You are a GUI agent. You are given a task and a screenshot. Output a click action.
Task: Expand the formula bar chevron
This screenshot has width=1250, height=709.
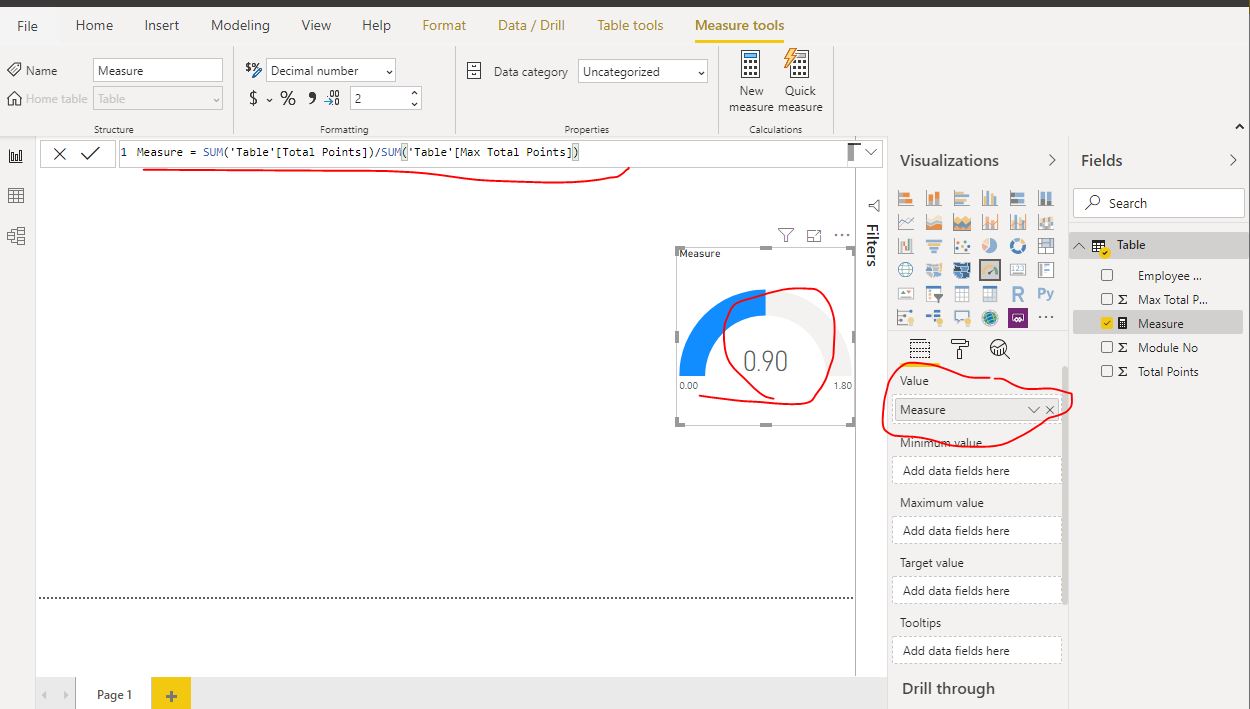click(872, 152)
